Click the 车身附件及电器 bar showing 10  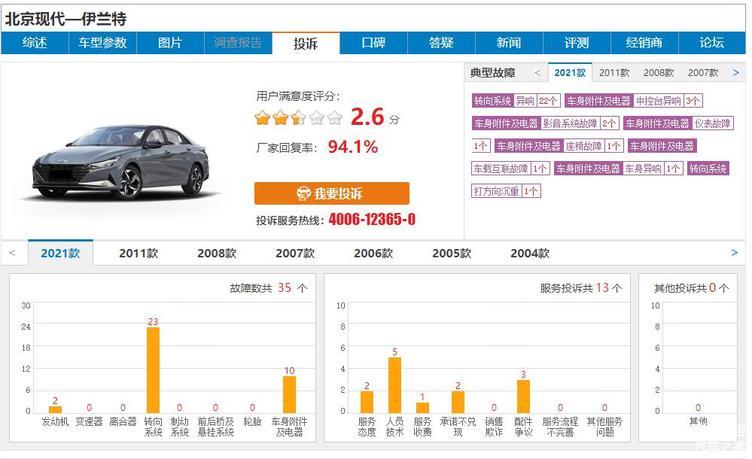tap(289, 394)
